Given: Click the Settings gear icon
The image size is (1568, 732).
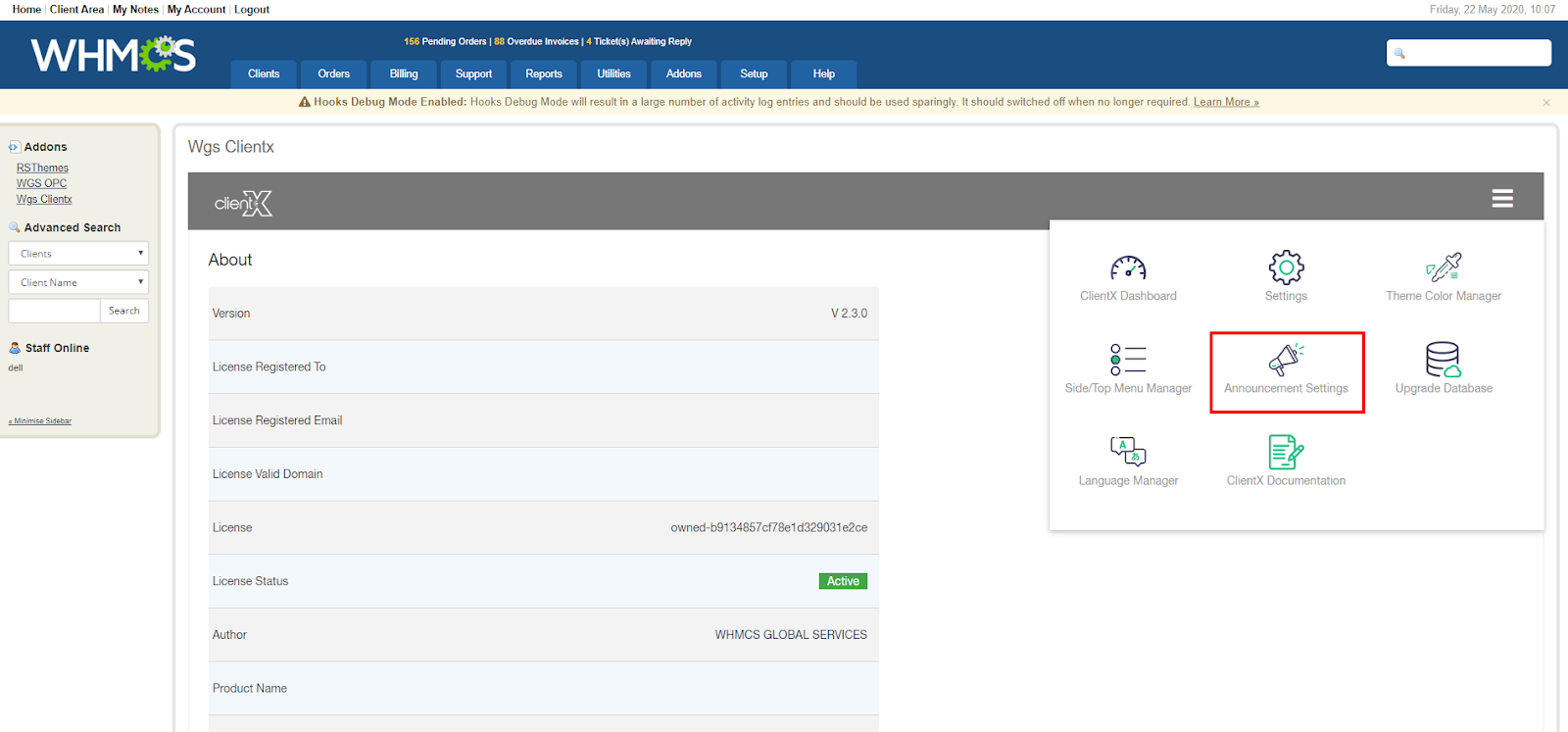Looking at the screenshot, I should [x=1286, y=268].
